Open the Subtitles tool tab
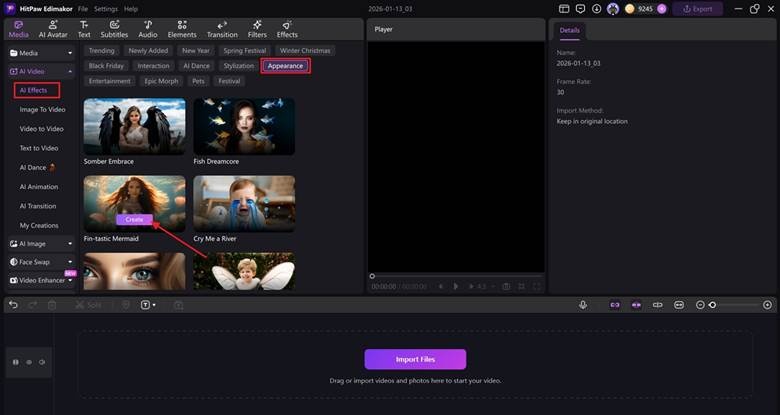Screen dimensions: 780x415 (x=113, y=28)
